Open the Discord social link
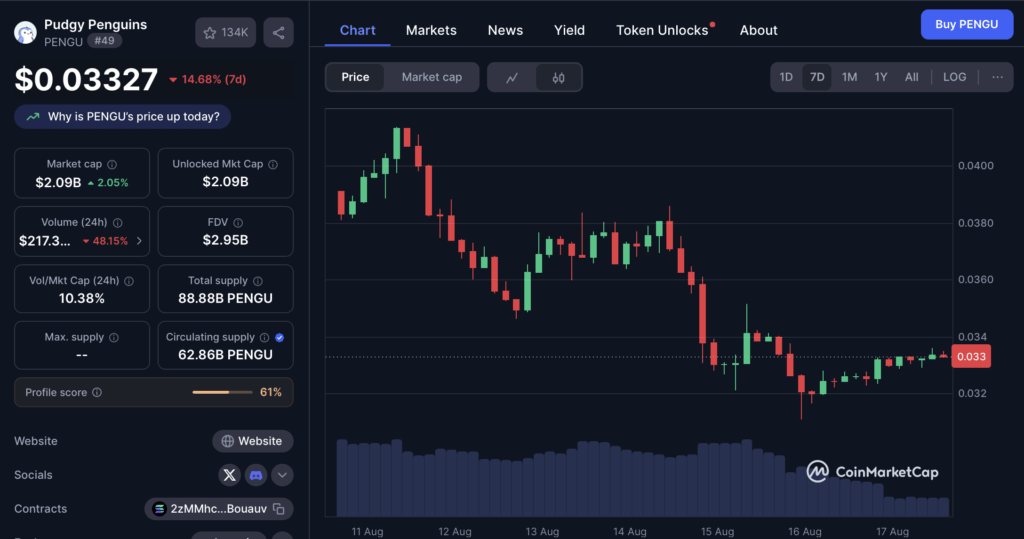1024x539 pixels. (256, 475)
